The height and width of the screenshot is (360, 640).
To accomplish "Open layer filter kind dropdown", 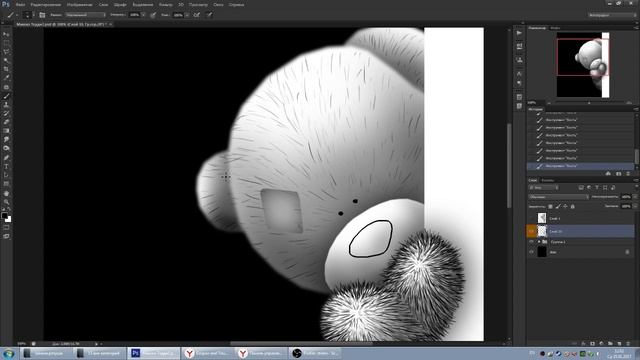I will (x=543, y=187).
